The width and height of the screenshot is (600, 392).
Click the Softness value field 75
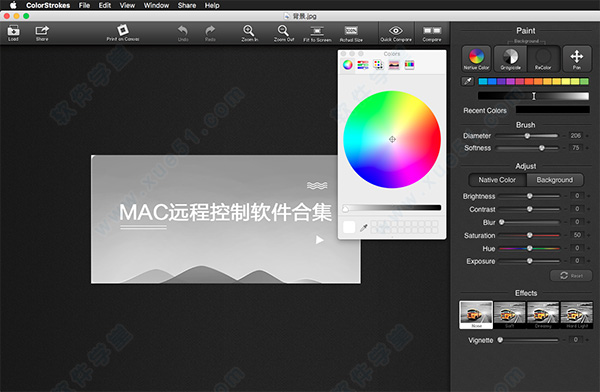[x=576, y=148]
